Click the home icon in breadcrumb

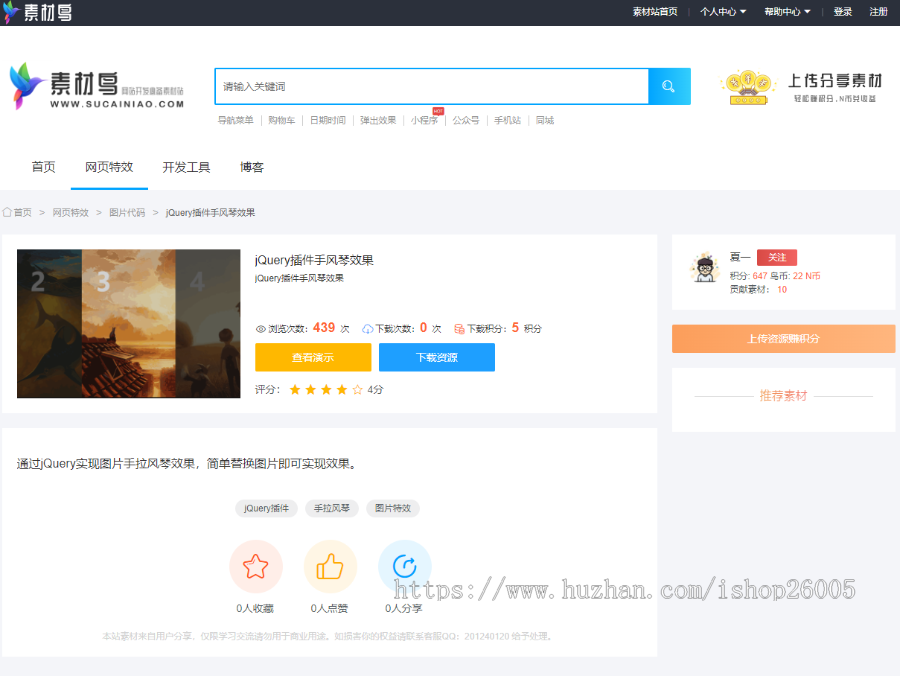(x=7, y=212)
